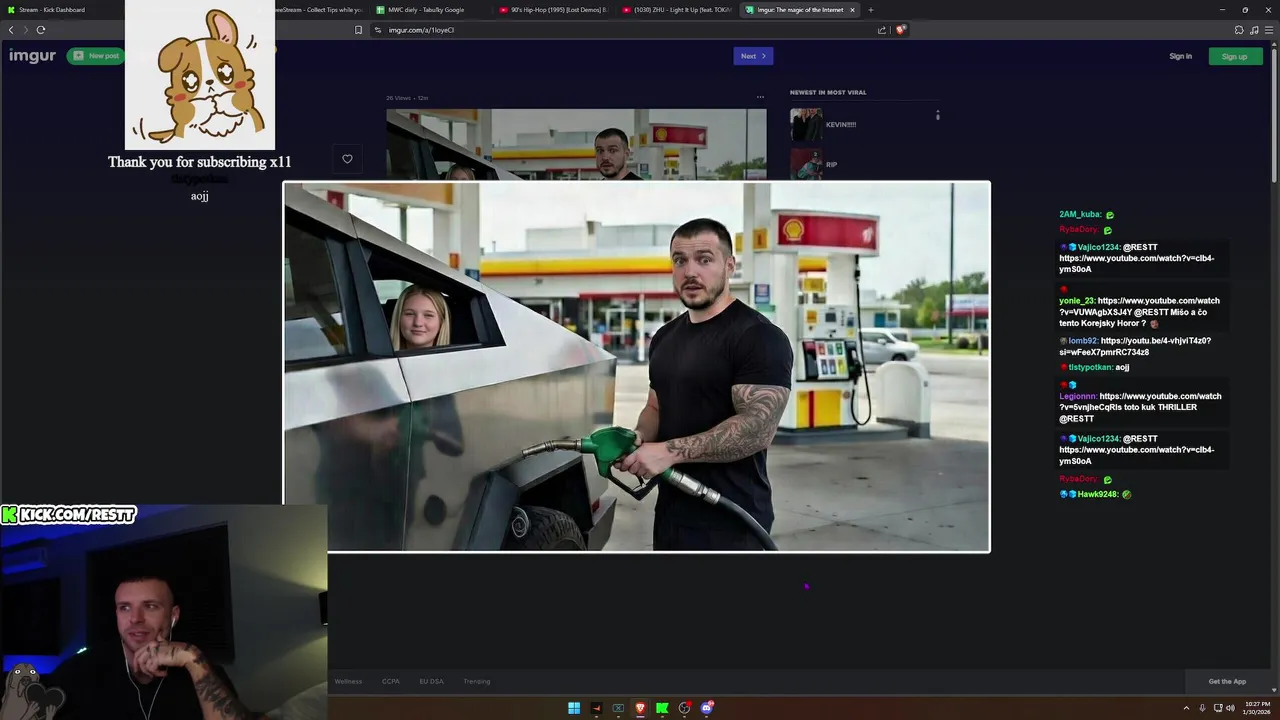Click the microphone tray icon
The image size is (1280, 720).
click(1202, 708)
